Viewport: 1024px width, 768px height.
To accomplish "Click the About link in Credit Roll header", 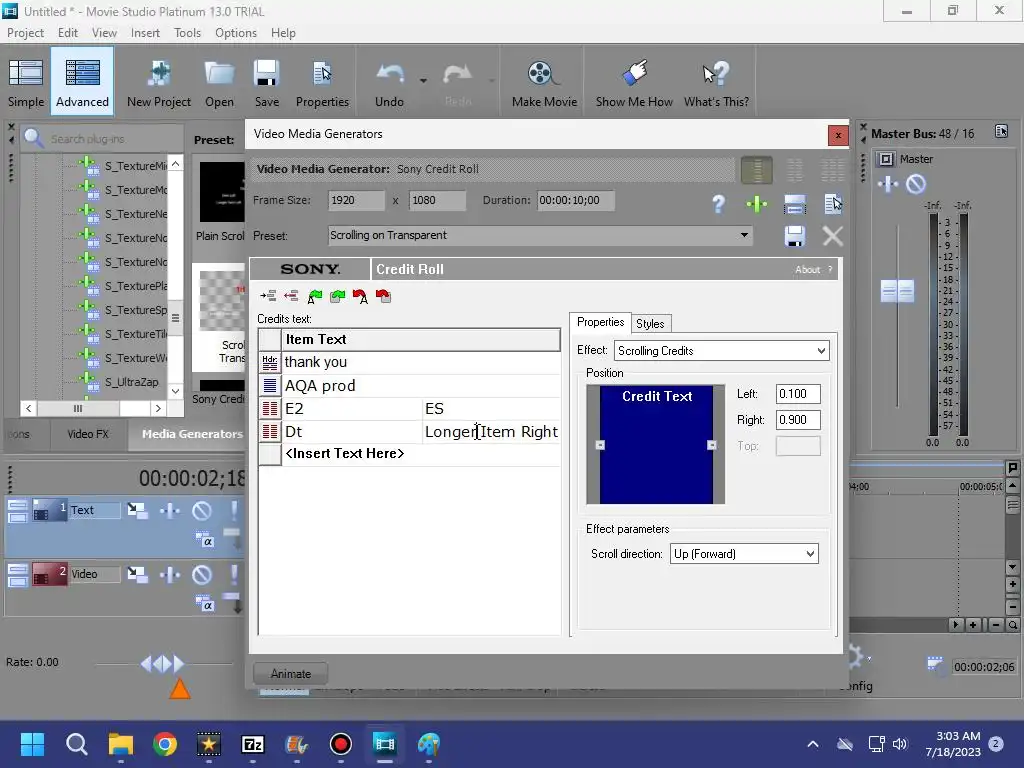I will [807, 270].
